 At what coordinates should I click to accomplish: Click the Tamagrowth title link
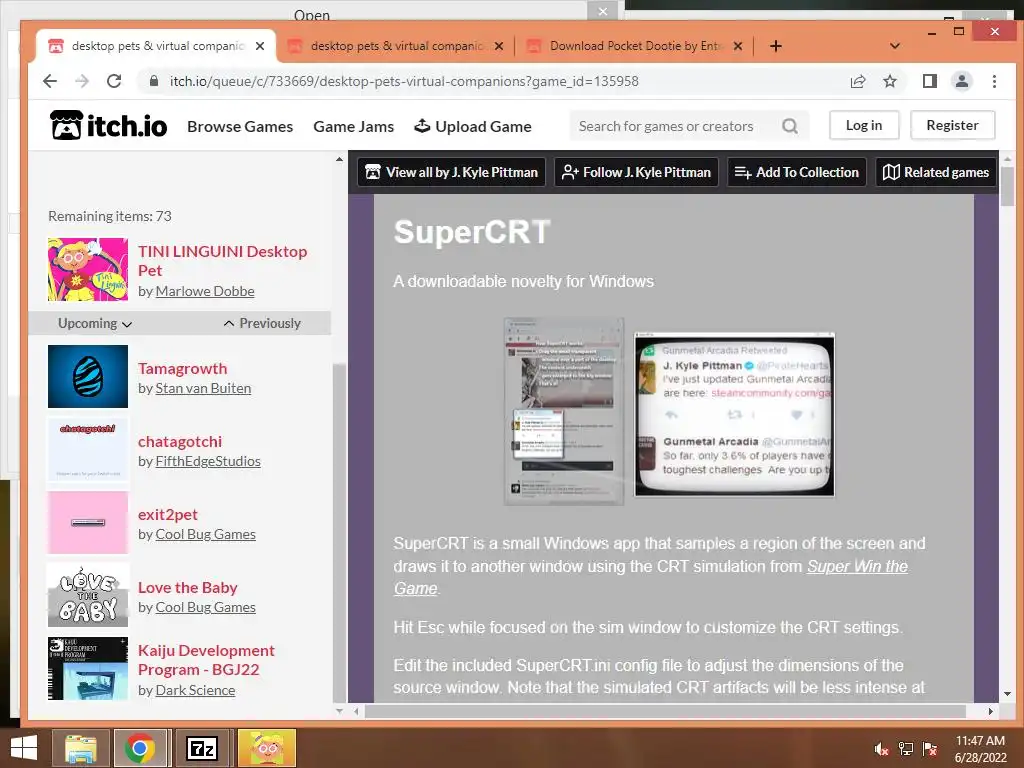182,368
